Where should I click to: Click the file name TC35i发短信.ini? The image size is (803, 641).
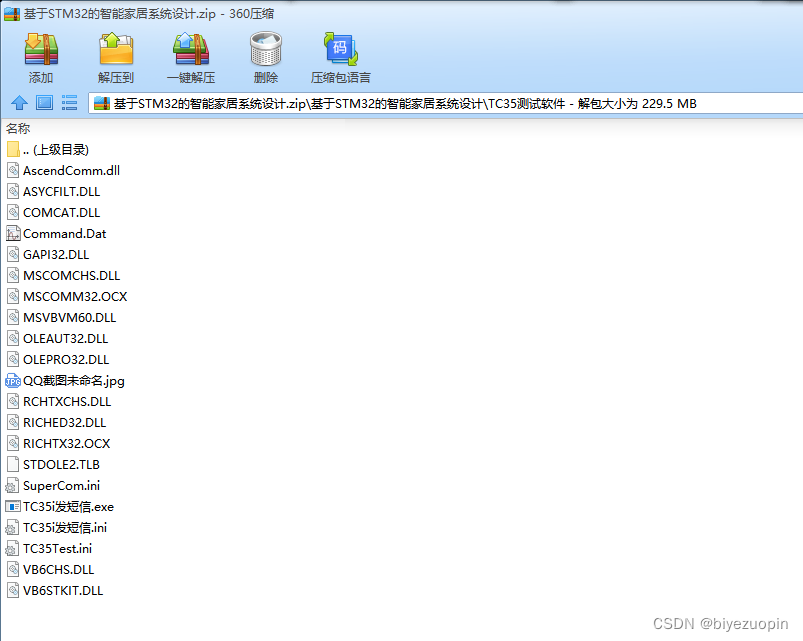tap(65, 527)
